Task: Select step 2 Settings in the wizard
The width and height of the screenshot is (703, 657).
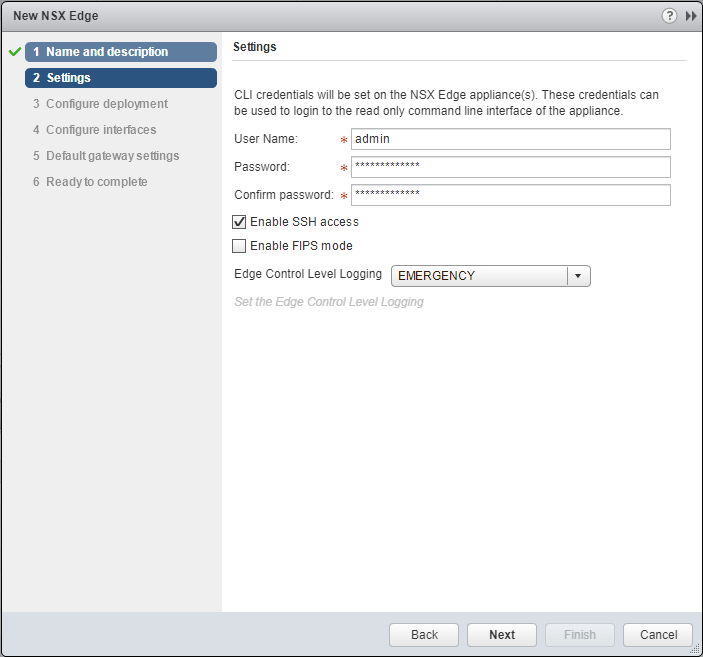Action: 121,78
